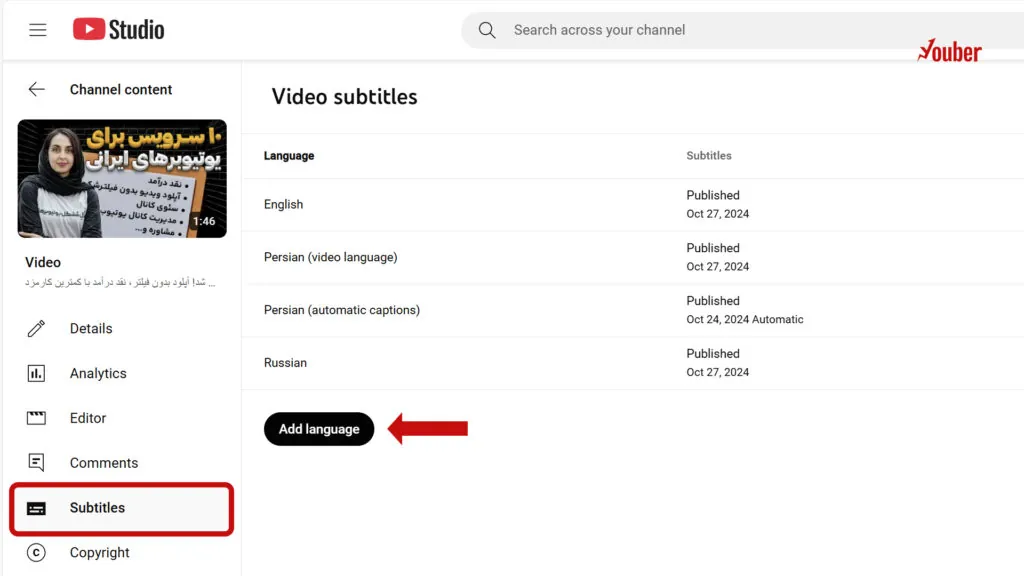Click the Language column header

(289, 155)
